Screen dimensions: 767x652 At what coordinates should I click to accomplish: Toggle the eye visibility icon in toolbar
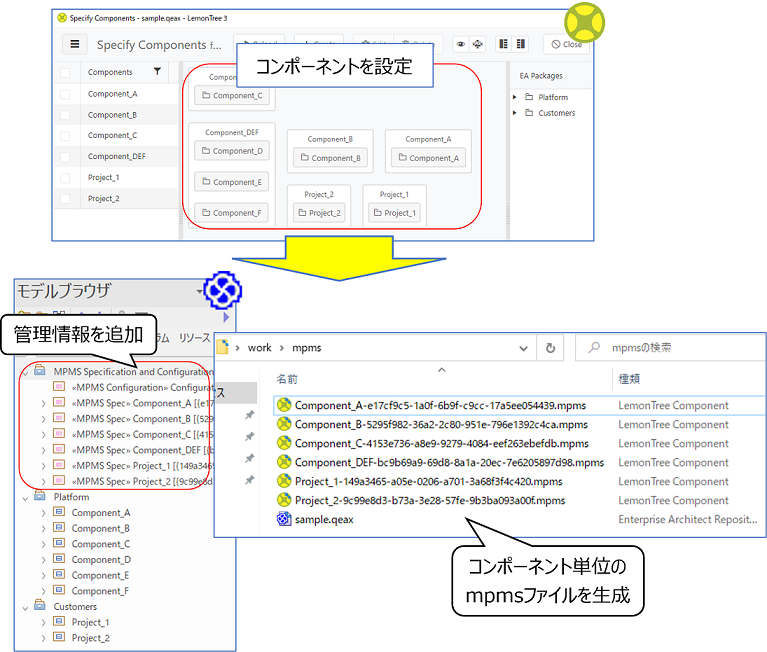(x=461, y=44)
